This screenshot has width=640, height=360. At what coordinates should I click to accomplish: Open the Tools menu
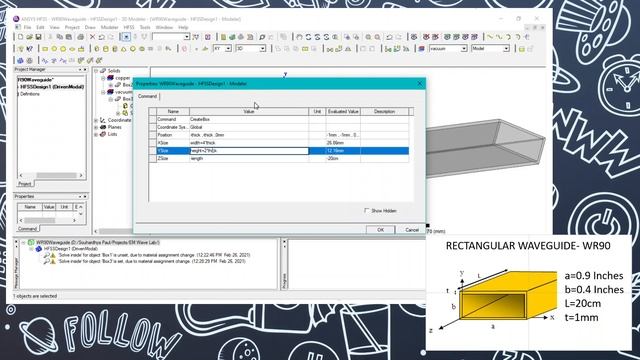(145, 27)
